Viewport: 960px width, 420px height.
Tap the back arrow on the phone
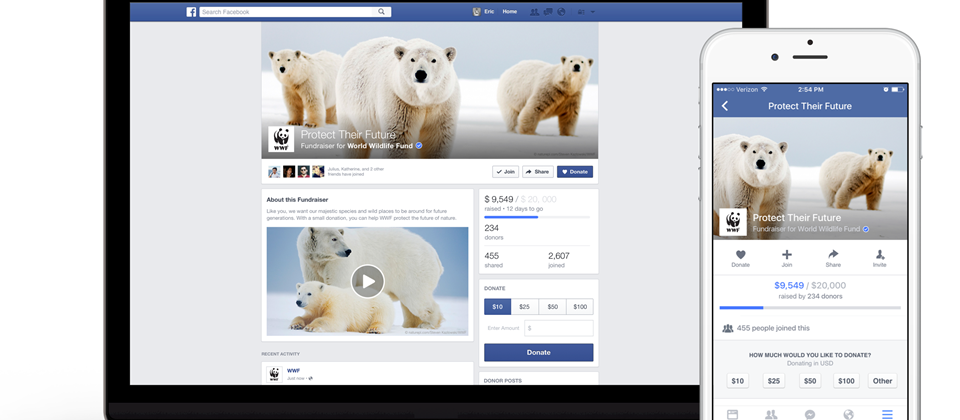(x=725, y=106)
